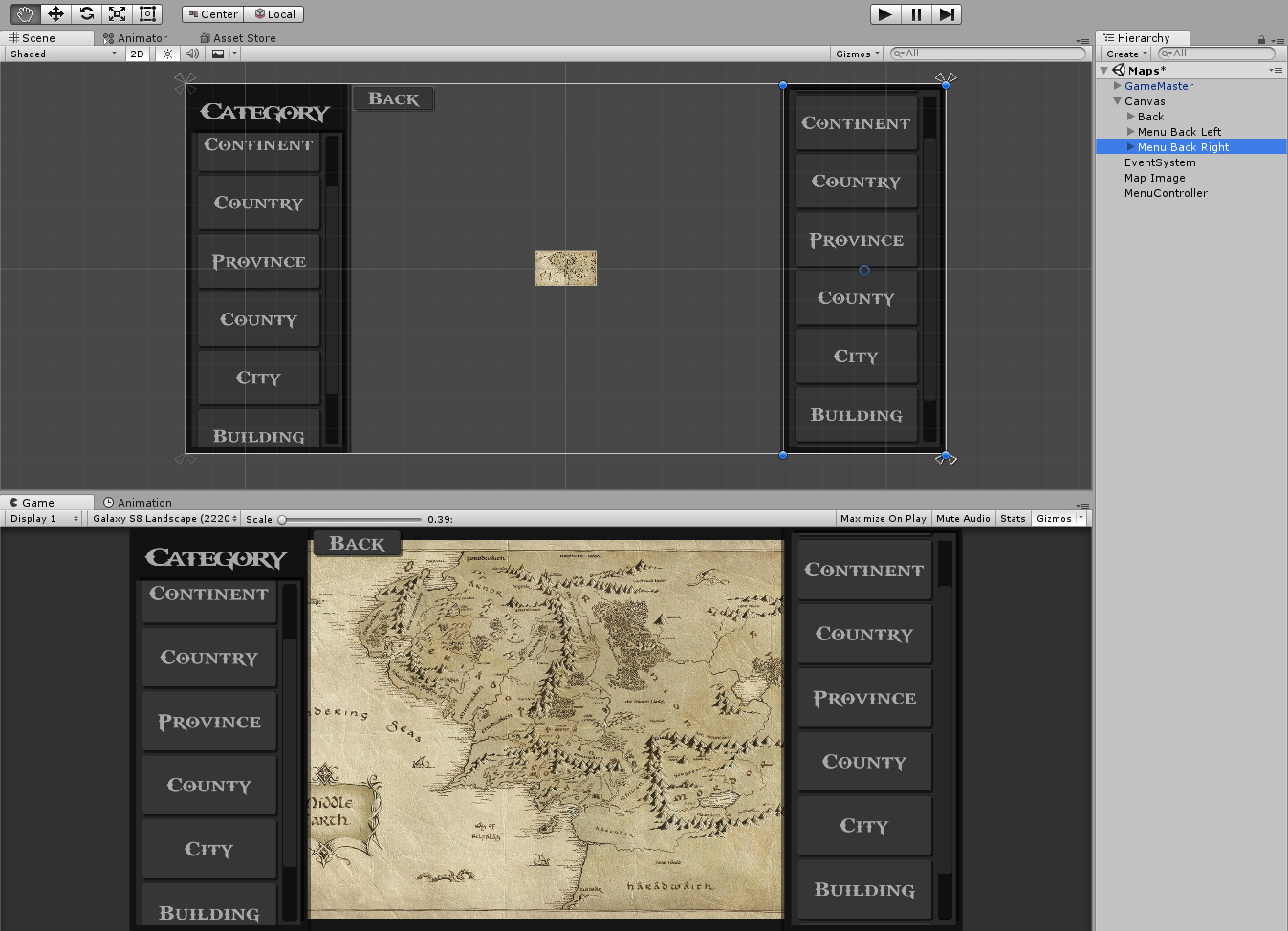
Task: Open the scene effects dropdown arrow
Action: [x=234, y=54]
